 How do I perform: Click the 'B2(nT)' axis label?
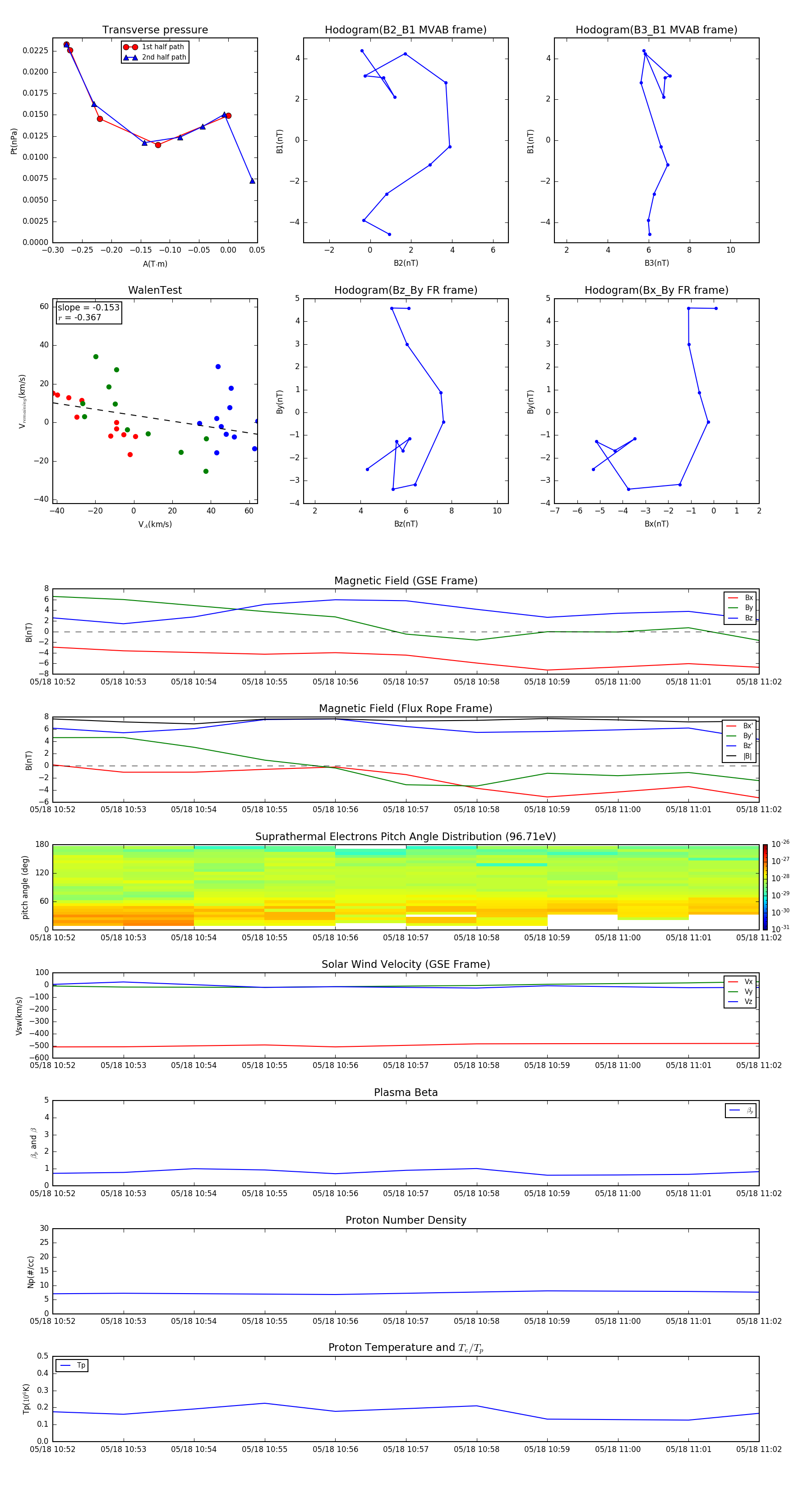[406, 263]
